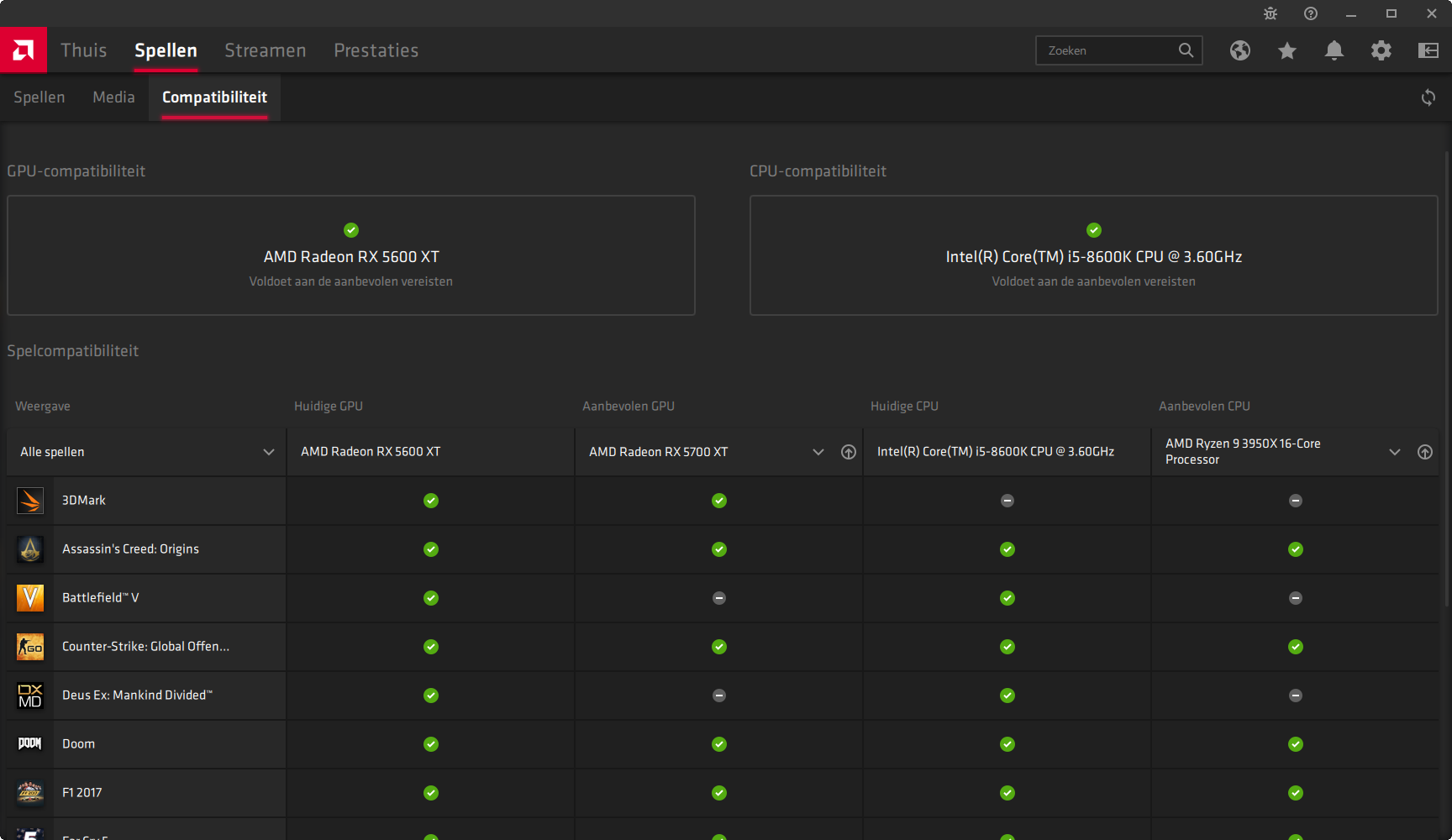Screen dimensions: 1452x840
Task: Minimize the Radeon Software window
Action: [1351, 13]
